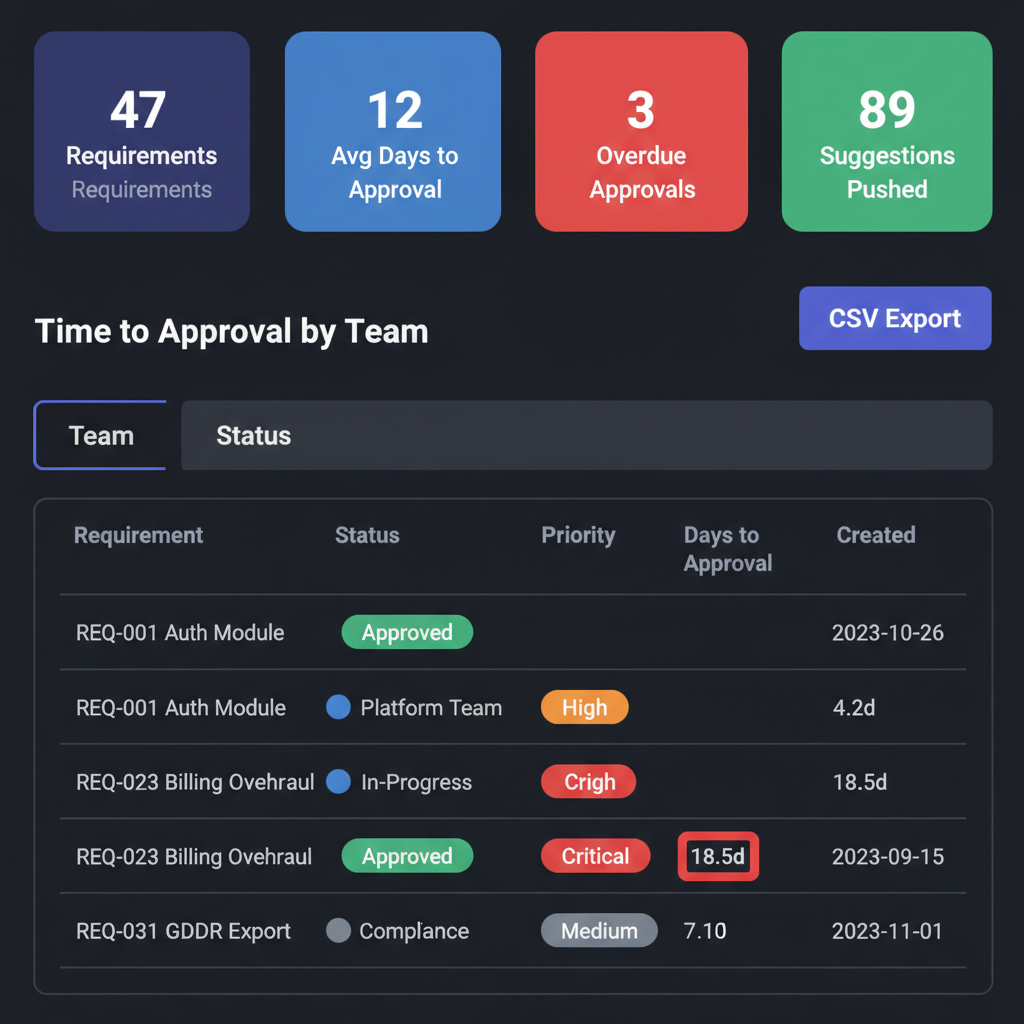The width and height of the screenshot is (1024, 1024).
Task: Select the REQ-031 GDDR Export requirement
Action: (184, 931)
